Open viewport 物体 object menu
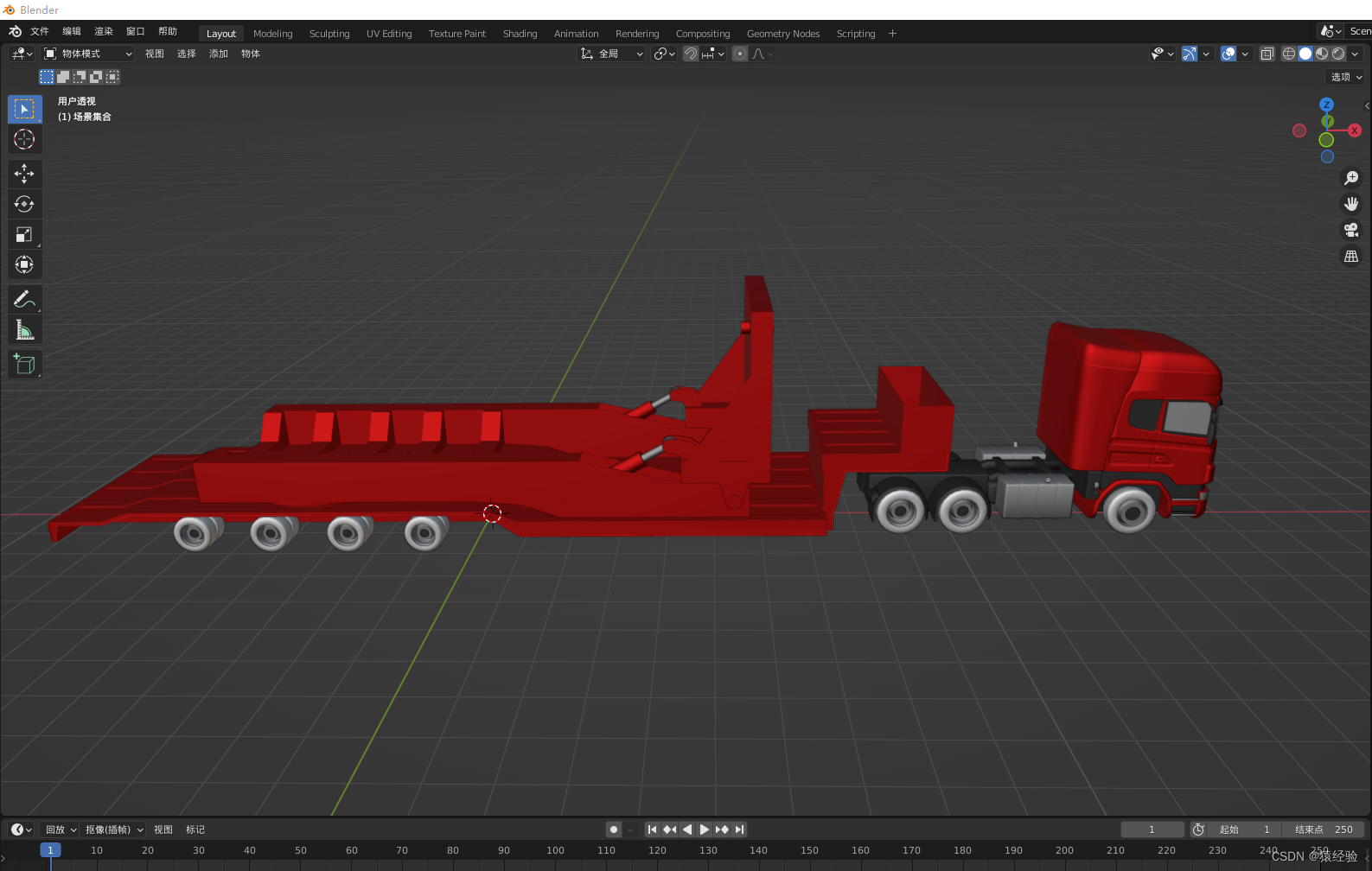Image resolution: width=1372 pixels, height=871 pixels. coord(251,54)
